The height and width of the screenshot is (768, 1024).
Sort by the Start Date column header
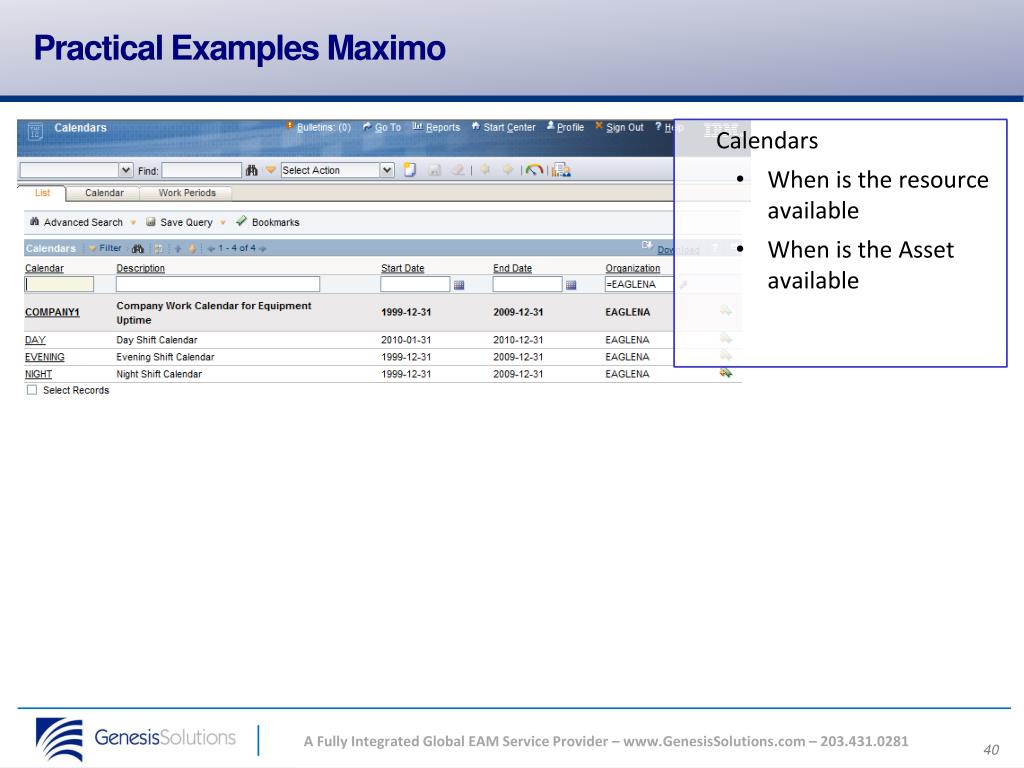click(402, 268)
